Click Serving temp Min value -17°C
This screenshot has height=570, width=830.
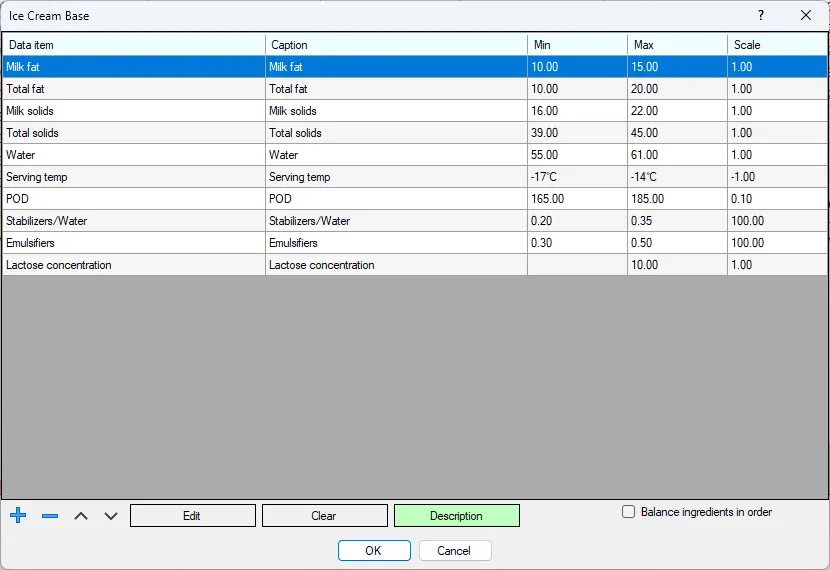(x=578, y=177)
